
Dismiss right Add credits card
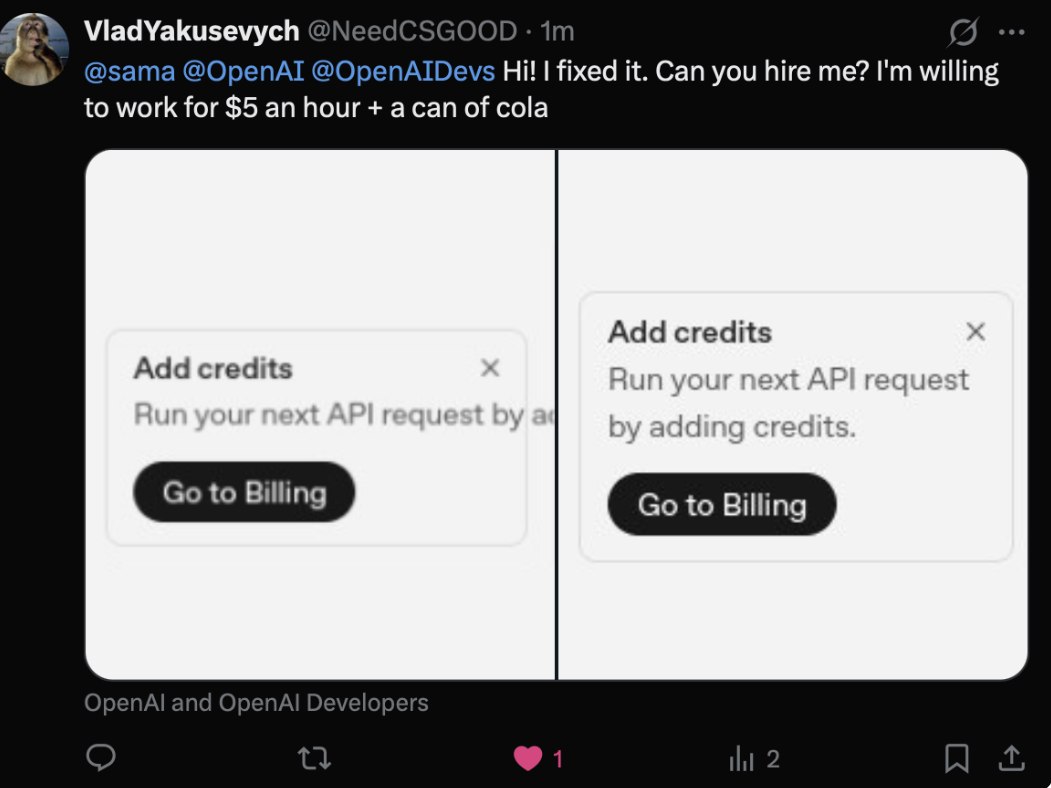(x=976, y=331)
